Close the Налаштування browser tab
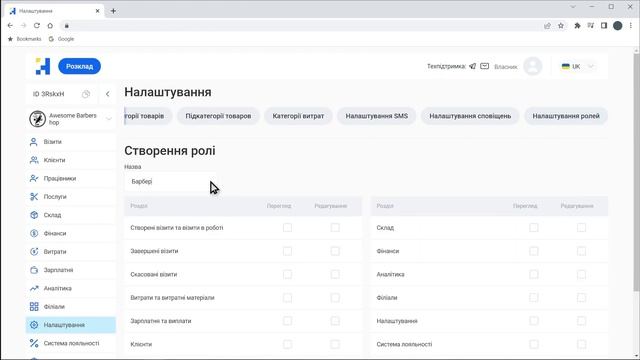 click(x=98, y=11)
